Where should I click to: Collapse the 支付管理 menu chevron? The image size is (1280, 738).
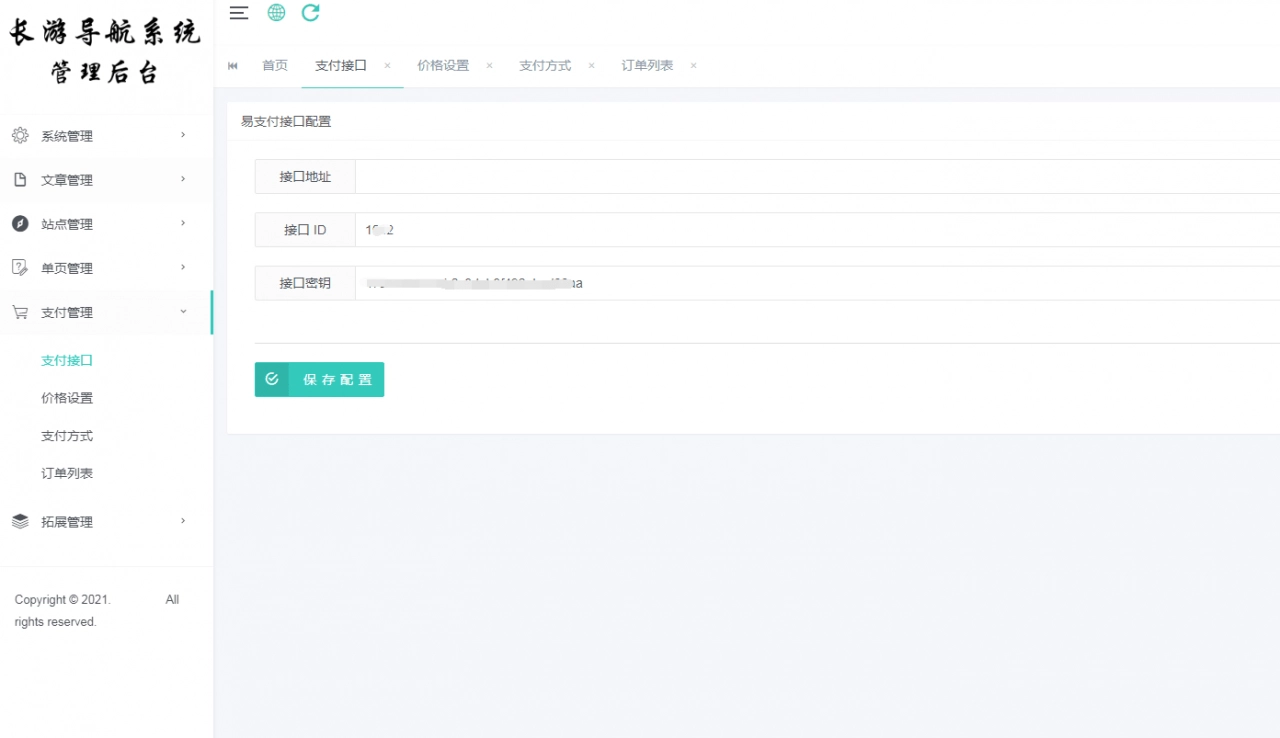(x=183, y=312)
